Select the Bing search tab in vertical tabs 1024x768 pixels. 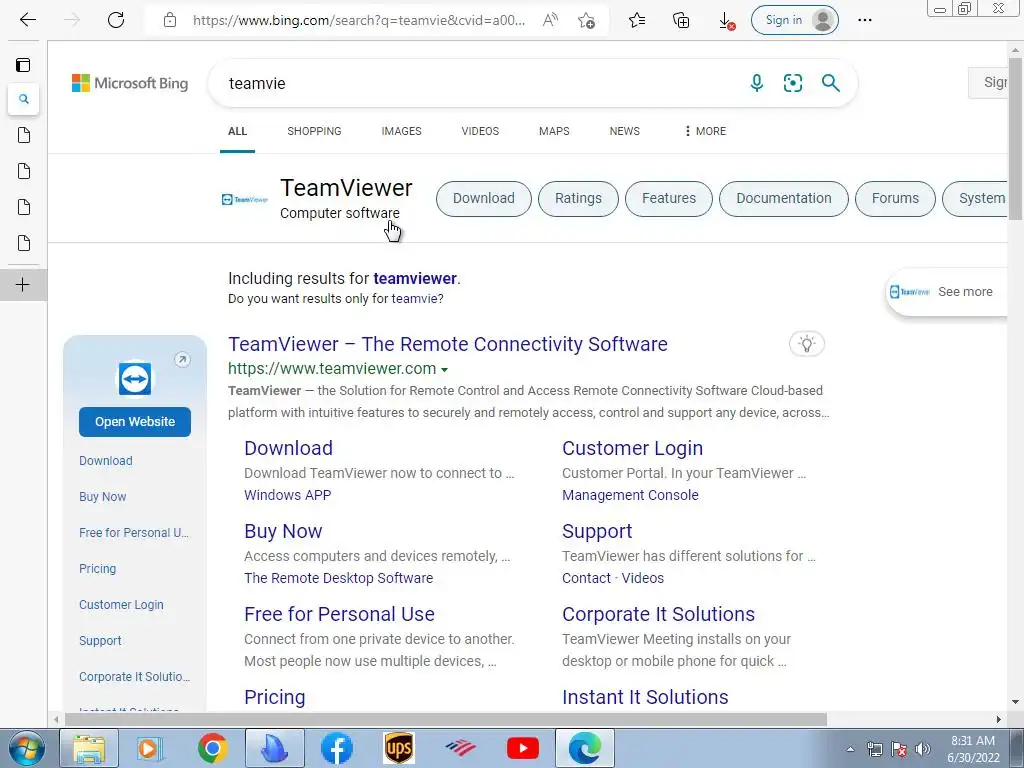tap(24, 99)
